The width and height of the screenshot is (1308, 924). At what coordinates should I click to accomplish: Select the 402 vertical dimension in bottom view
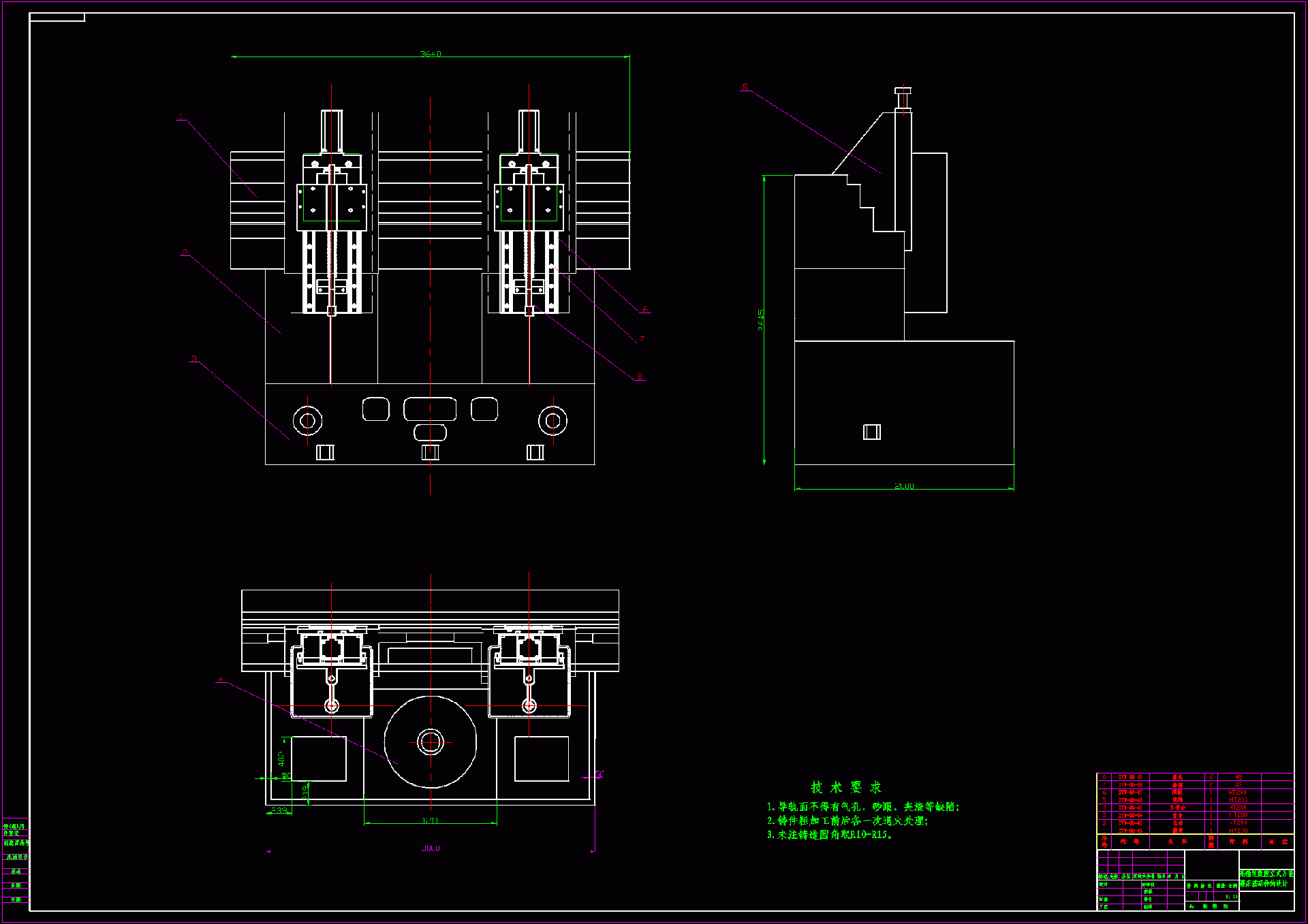point(281,758)
